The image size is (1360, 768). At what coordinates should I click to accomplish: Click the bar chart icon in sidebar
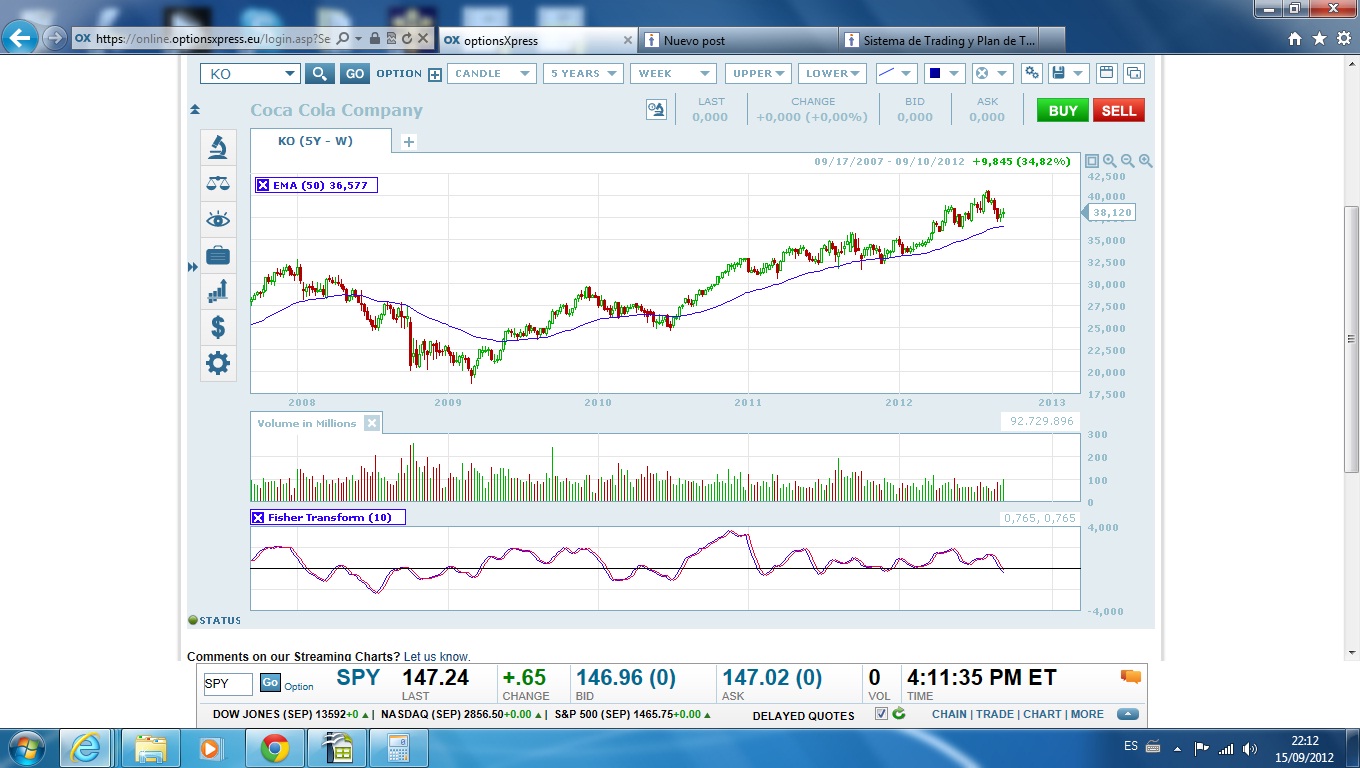tap(218, 291)
